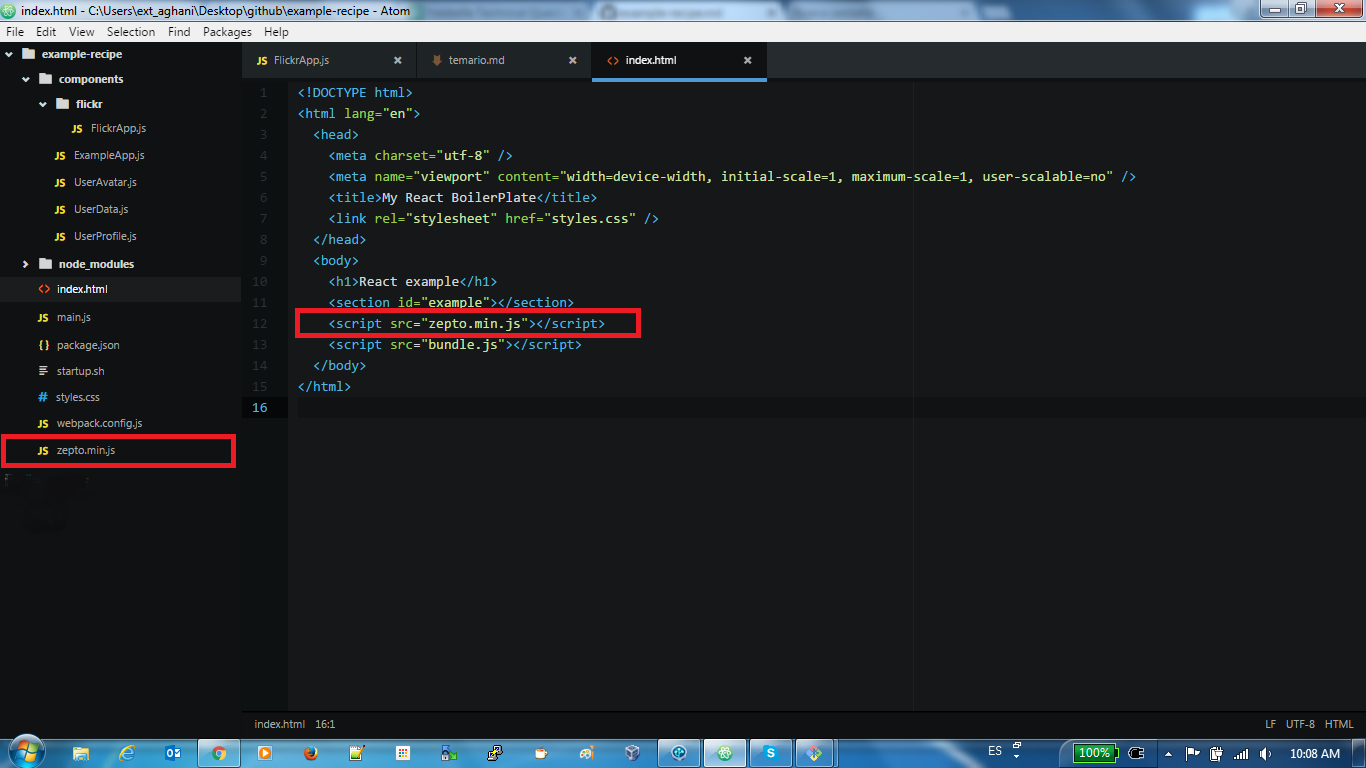Open Firefox from the taskbar

(310, 753)
